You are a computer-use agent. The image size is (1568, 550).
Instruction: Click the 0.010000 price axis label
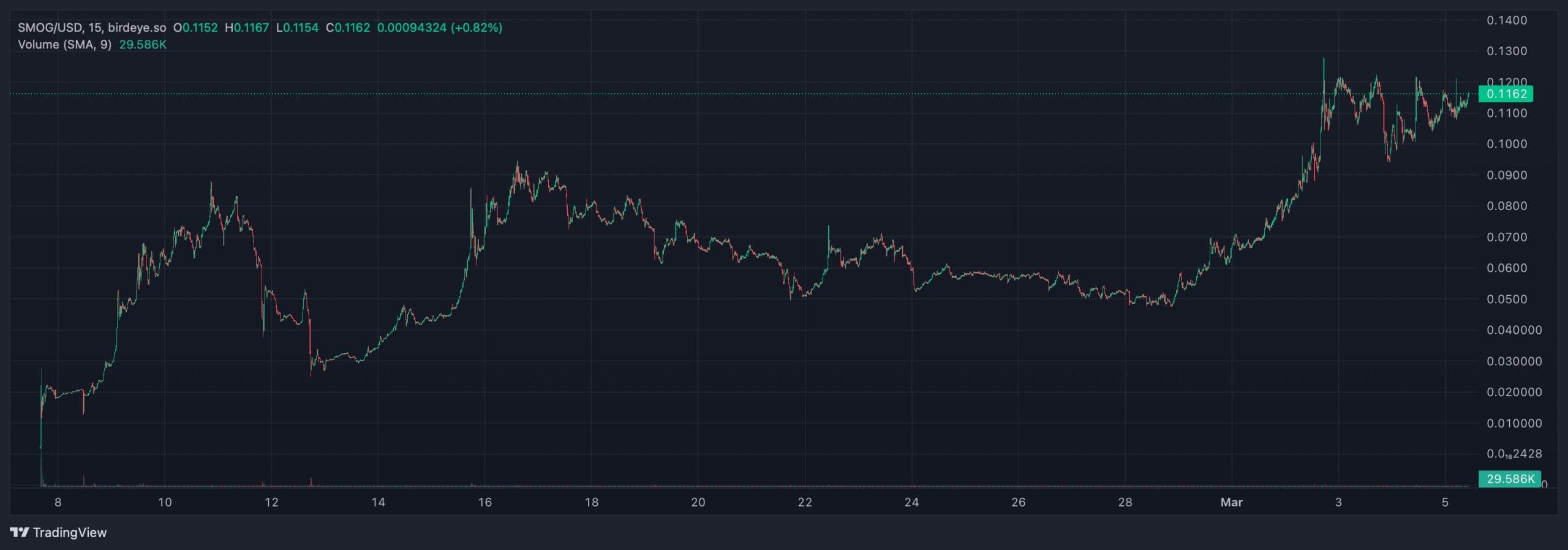(1514, 423)
